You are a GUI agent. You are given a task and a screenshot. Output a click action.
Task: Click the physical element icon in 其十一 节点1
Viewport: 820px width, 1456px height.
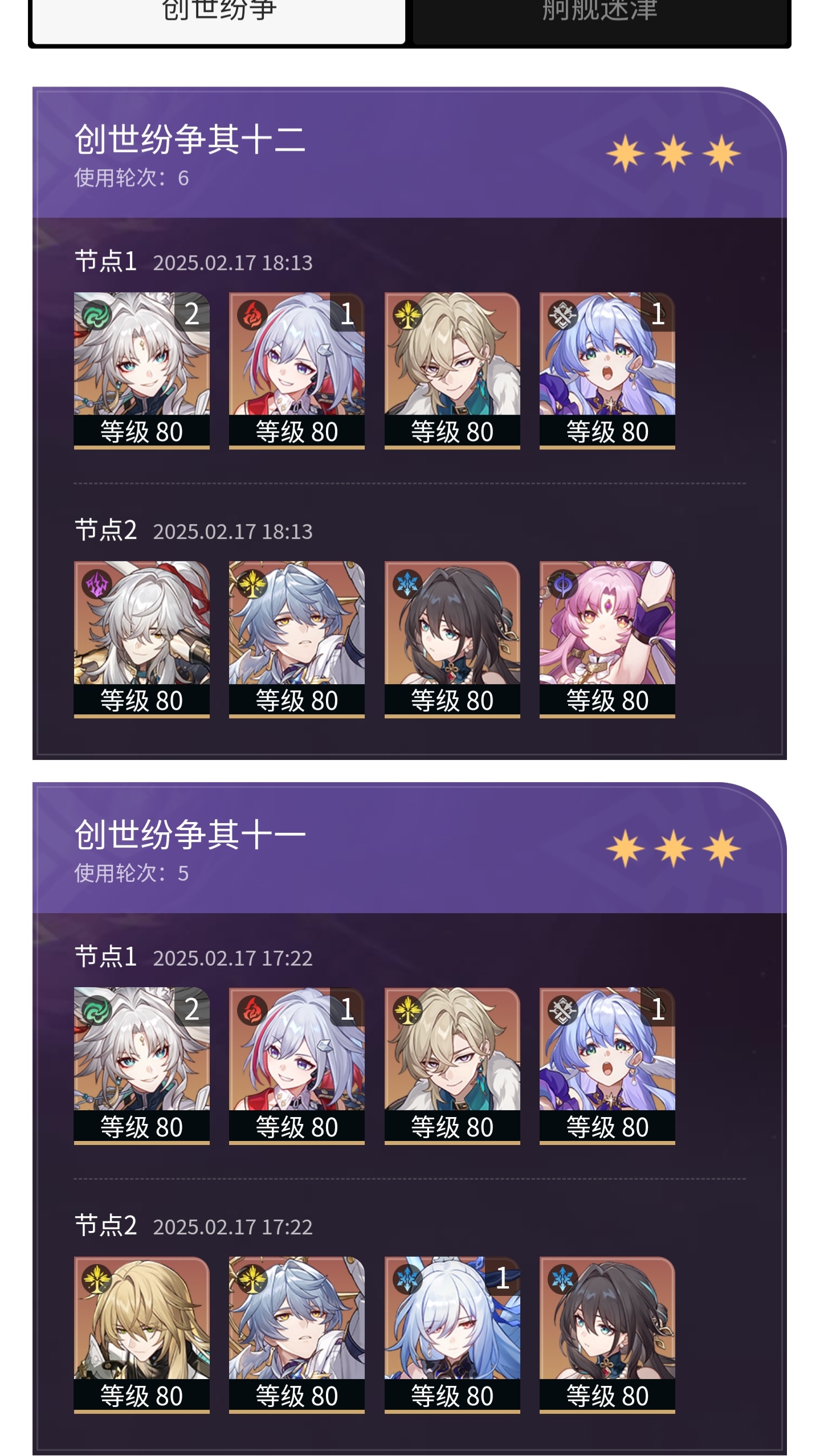pyautogui.click(x=562, y=1010)
